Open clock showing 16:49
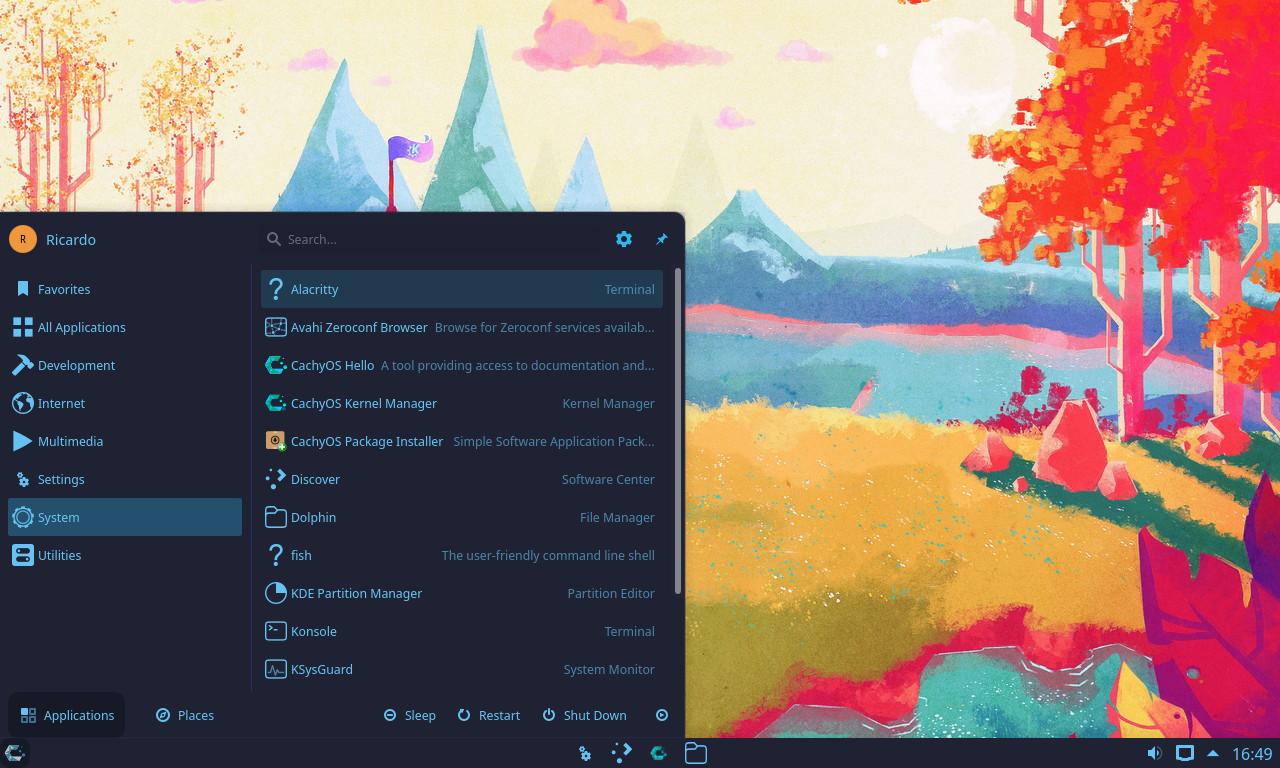 (x=1252, y=753)
